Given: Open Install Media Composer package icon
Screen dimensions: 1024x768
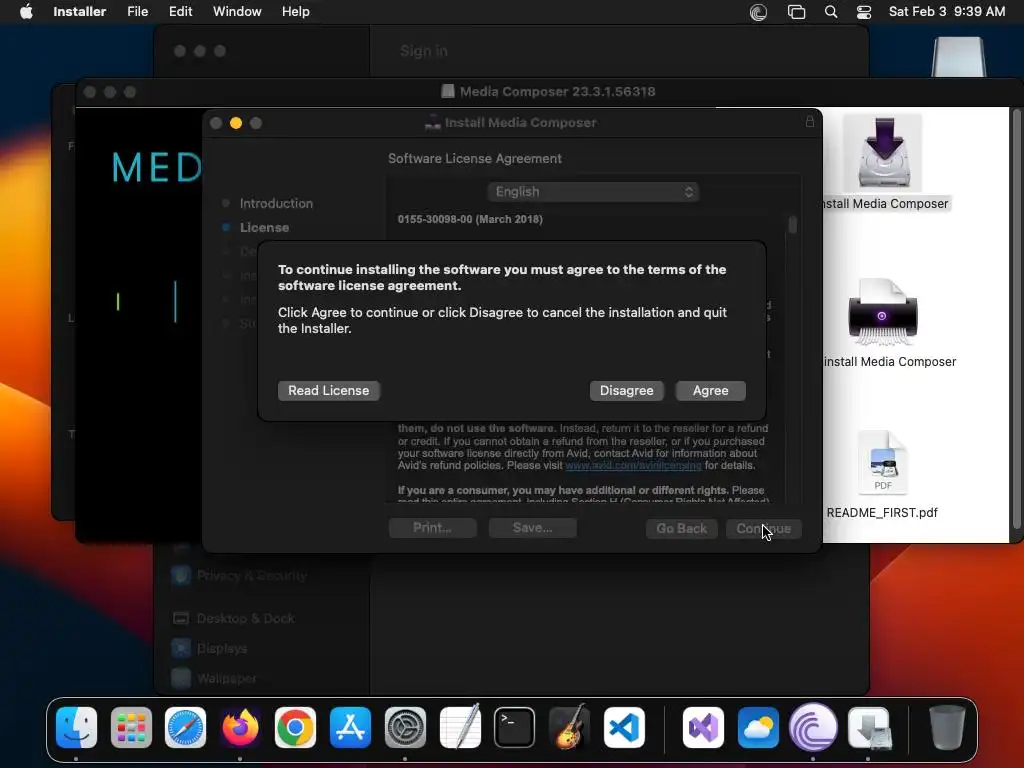Looking at the screenshot, I should (x=882, y=153).
